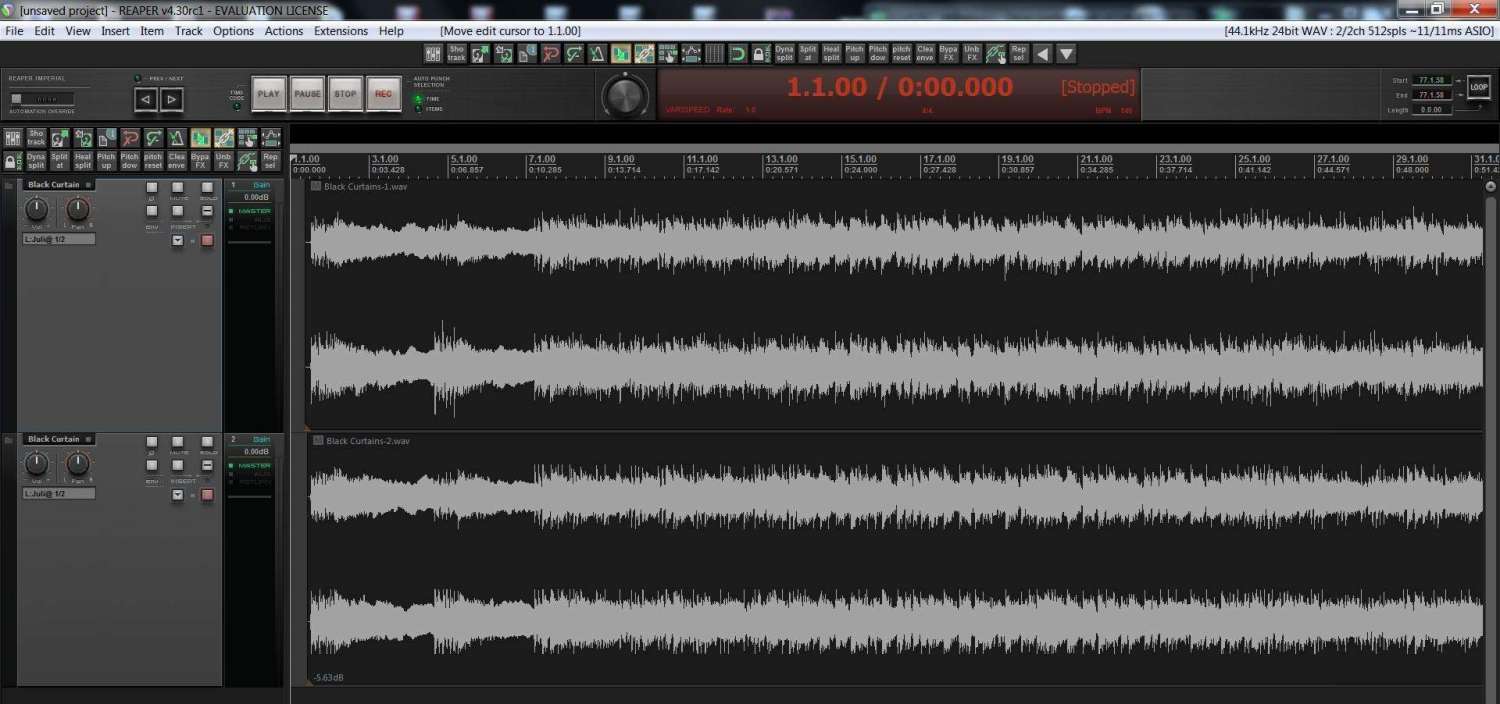Click 'Sho track' in toolbar above track list
1500x704 pixels.
tap(36, 138)
